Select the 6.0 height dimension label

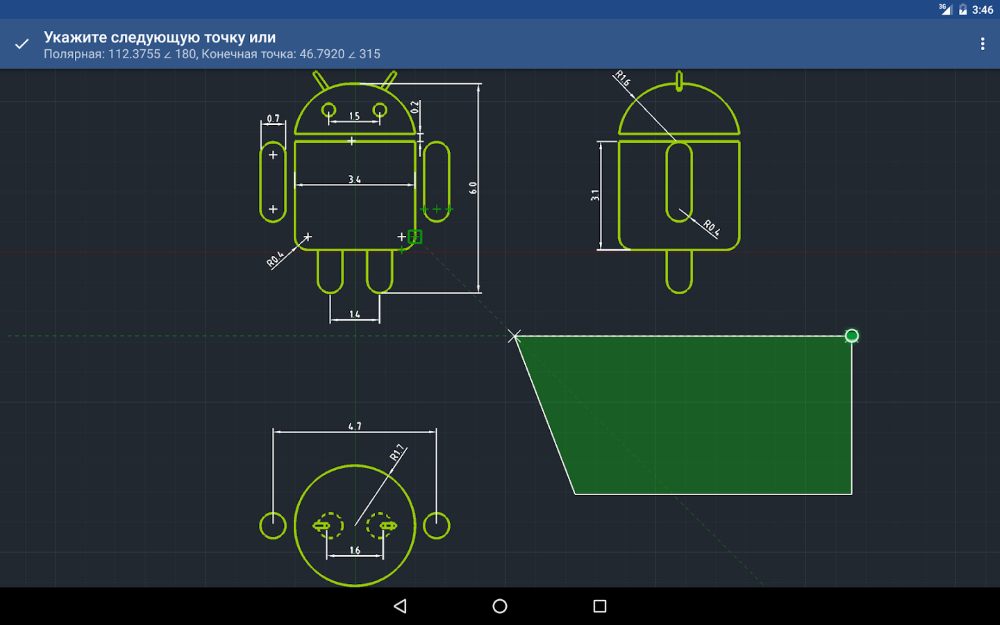tap(473, 188)
